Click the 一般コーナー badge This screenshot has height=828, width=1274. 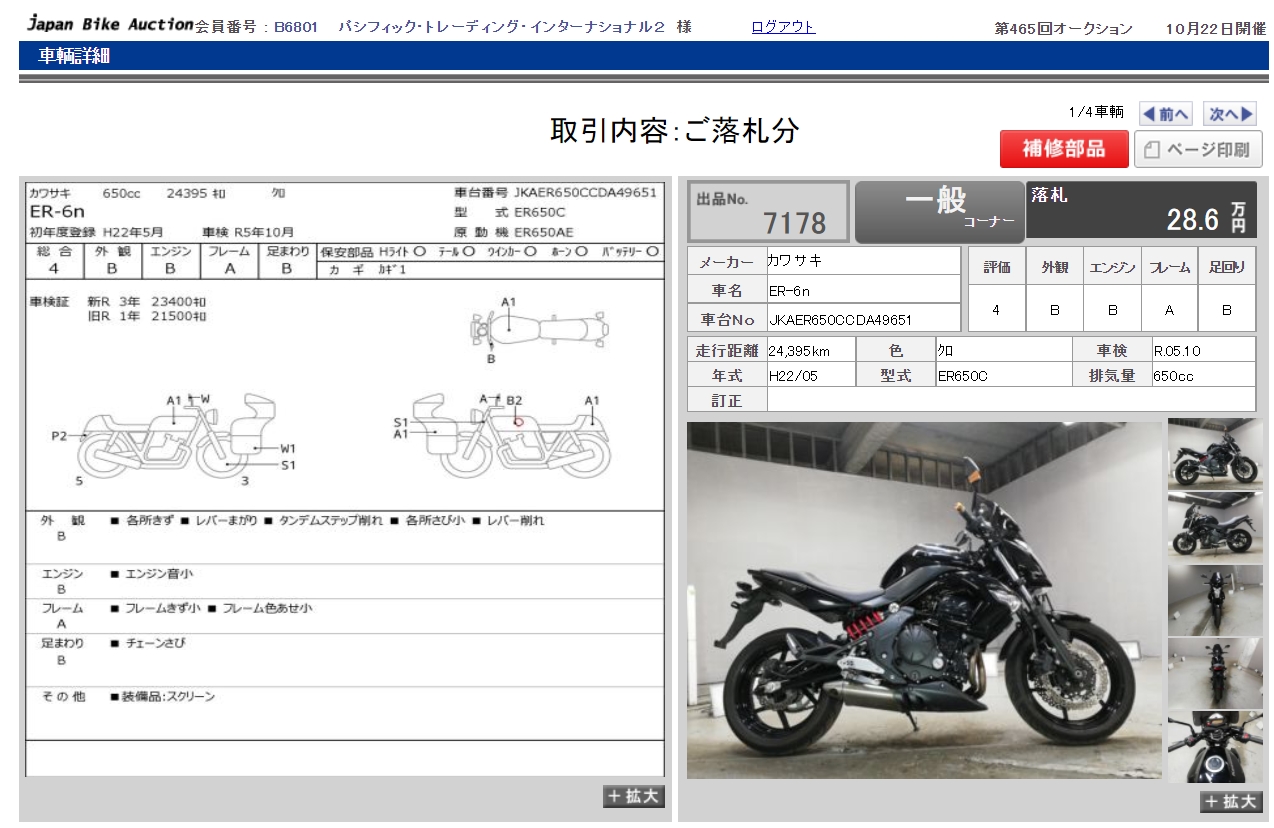tap(939, 211)
